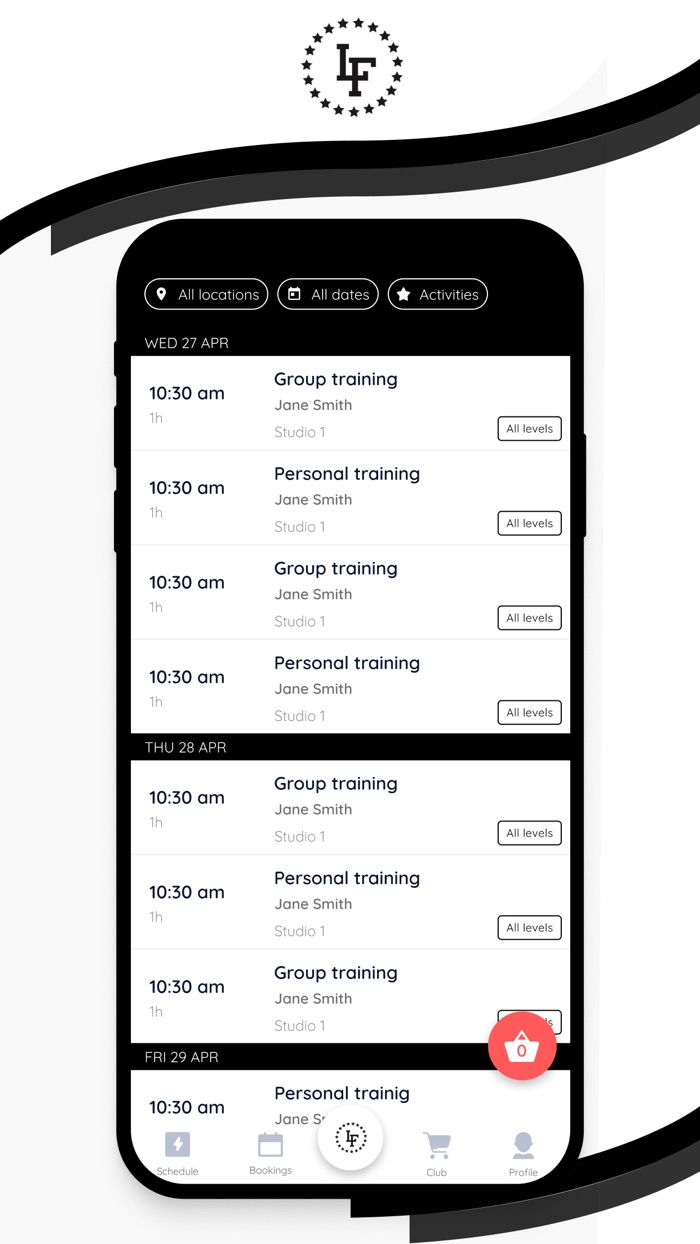Open the Bookings calendar icon
Screen dimensions: 700x1244
coord(270,1144)
